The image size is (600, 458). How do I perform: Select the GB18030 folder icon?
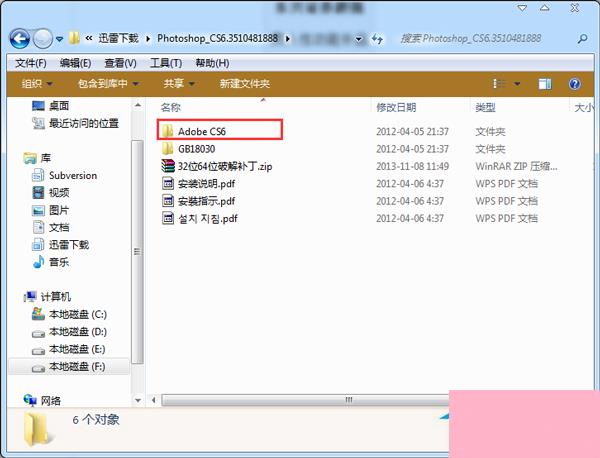point(167,148)
